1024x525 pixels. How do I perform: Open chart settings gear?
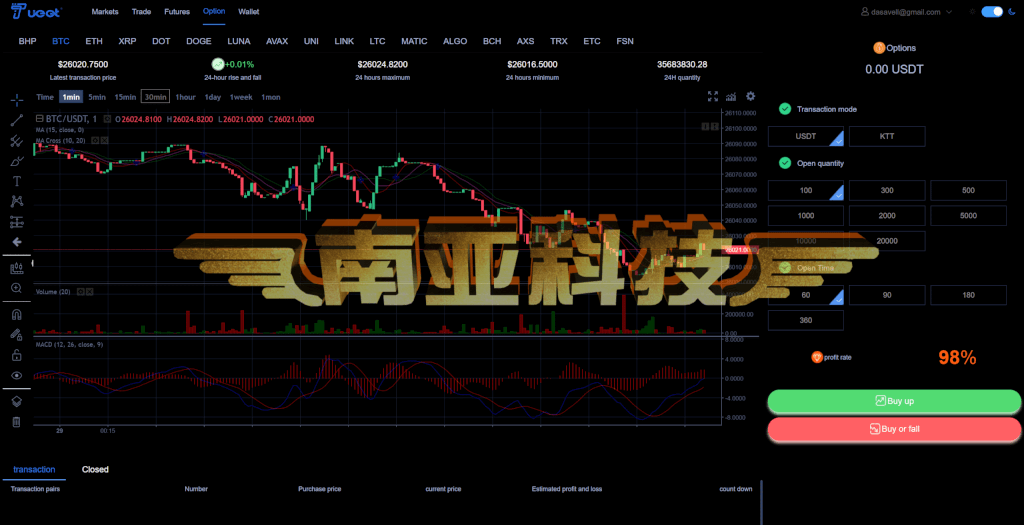tap(750, 96)
